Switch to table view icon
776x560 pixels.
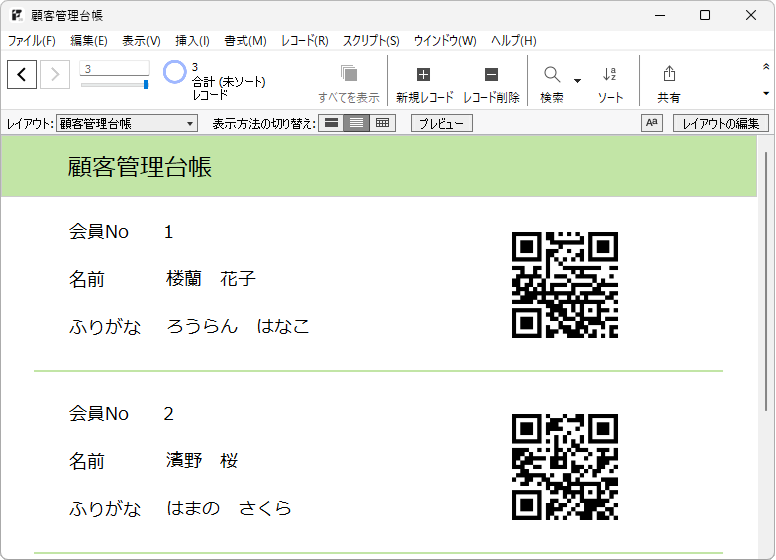[383, 123]
